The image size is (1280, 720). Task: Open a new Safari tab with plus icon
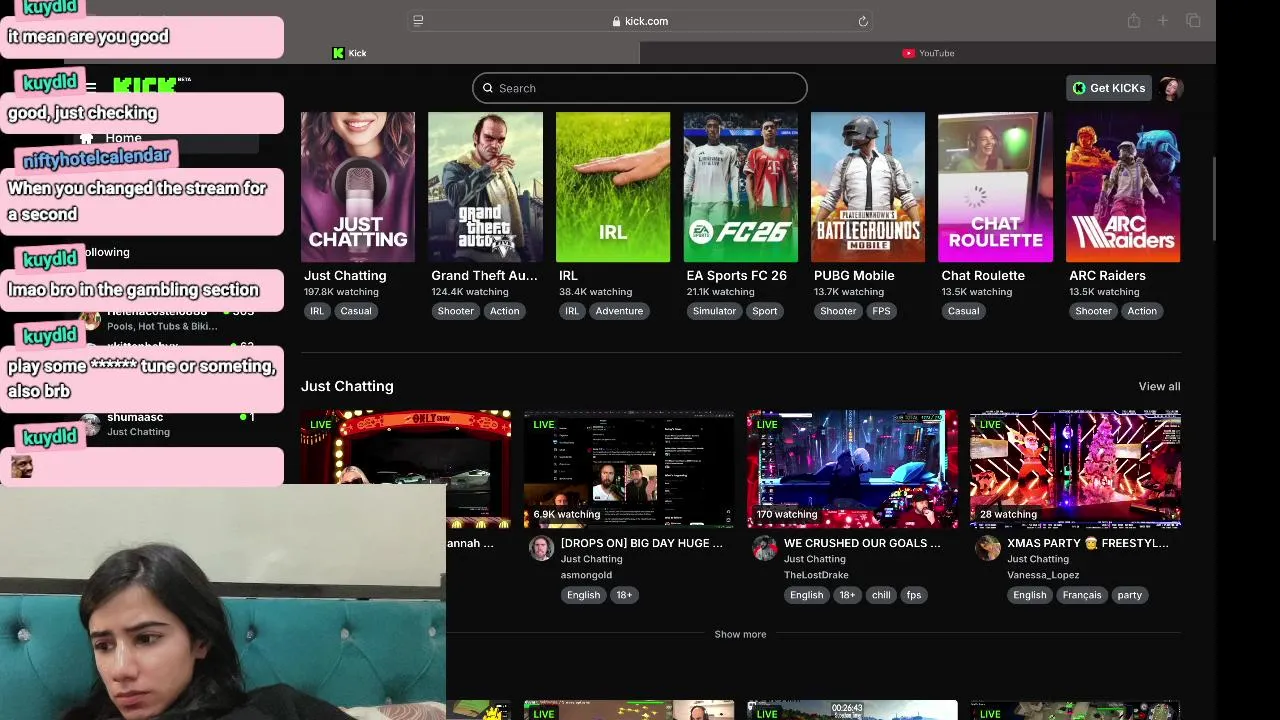(x=1163, y=21)
